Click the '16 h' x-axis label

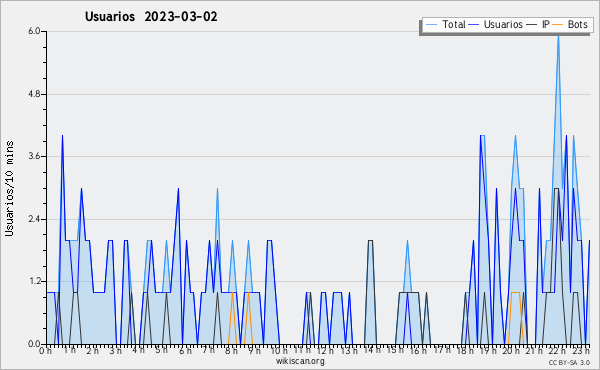418,350
